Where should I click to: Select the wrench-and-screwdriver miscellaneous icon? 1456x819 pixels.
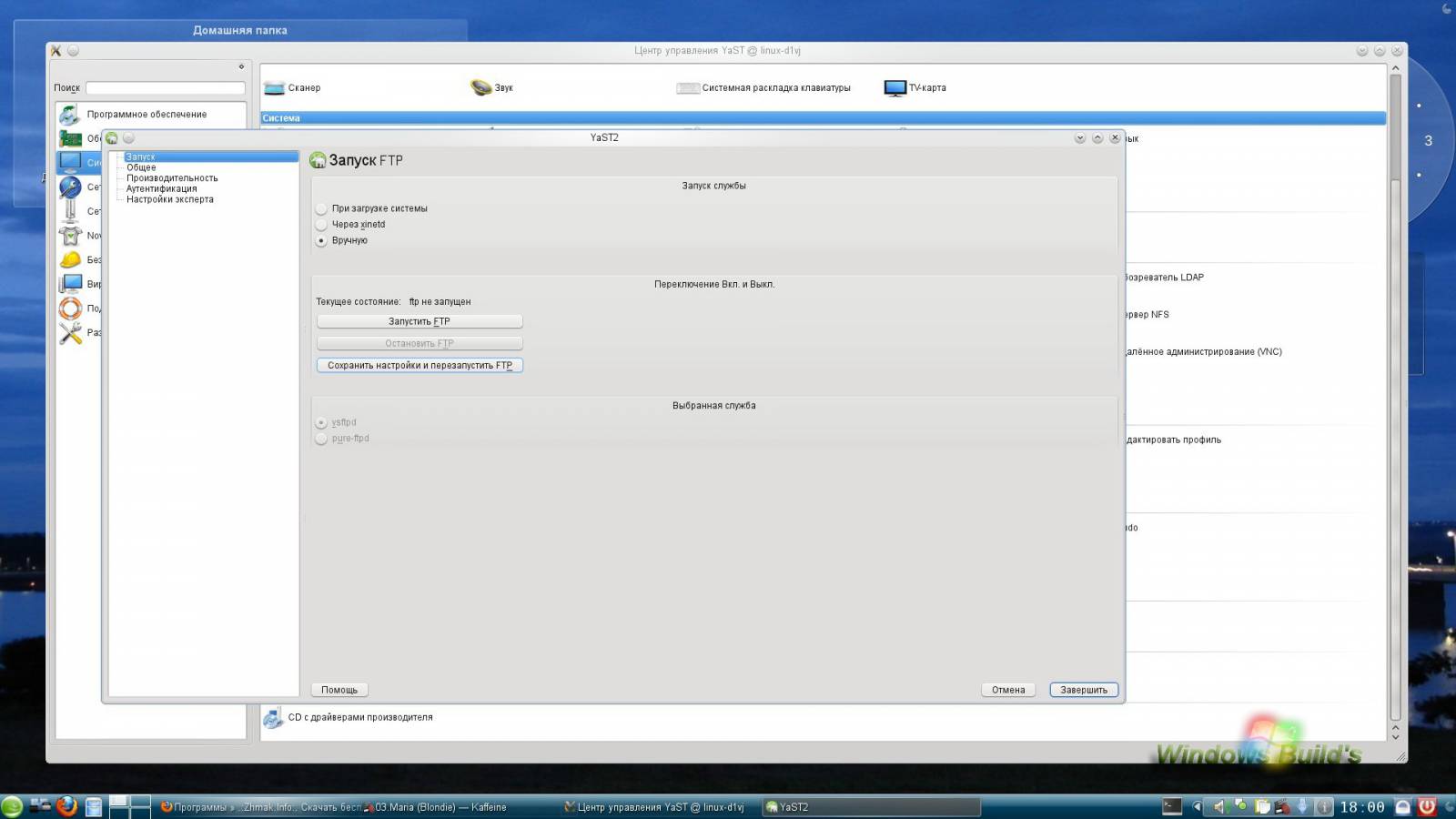(x=70, y=333)
